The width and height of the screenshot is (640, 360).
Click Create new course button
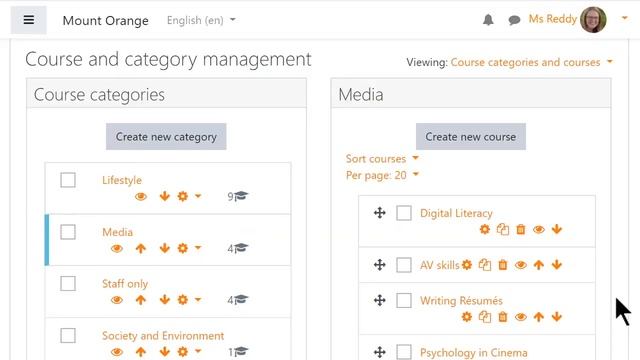click(471, 137)
